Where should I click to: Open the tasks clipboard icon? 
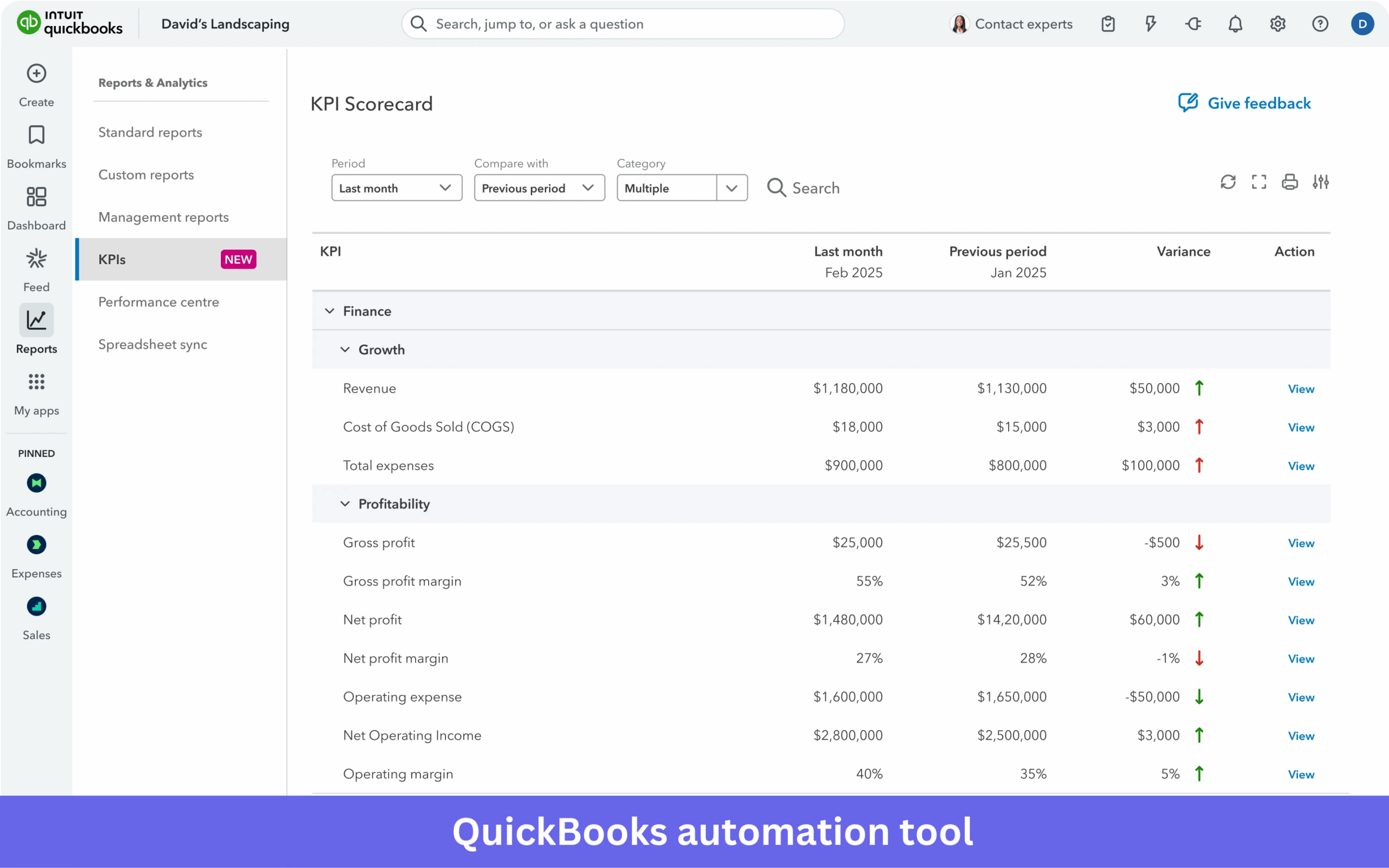1108,24
